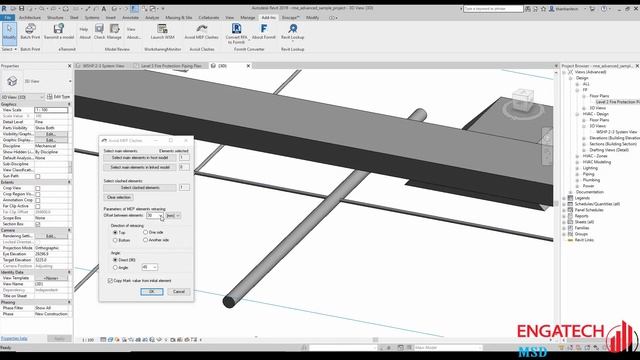640x360 pixels.
Task: Click the Transmit a model icon
Action: pyautogui.click(x=59, y=29)
